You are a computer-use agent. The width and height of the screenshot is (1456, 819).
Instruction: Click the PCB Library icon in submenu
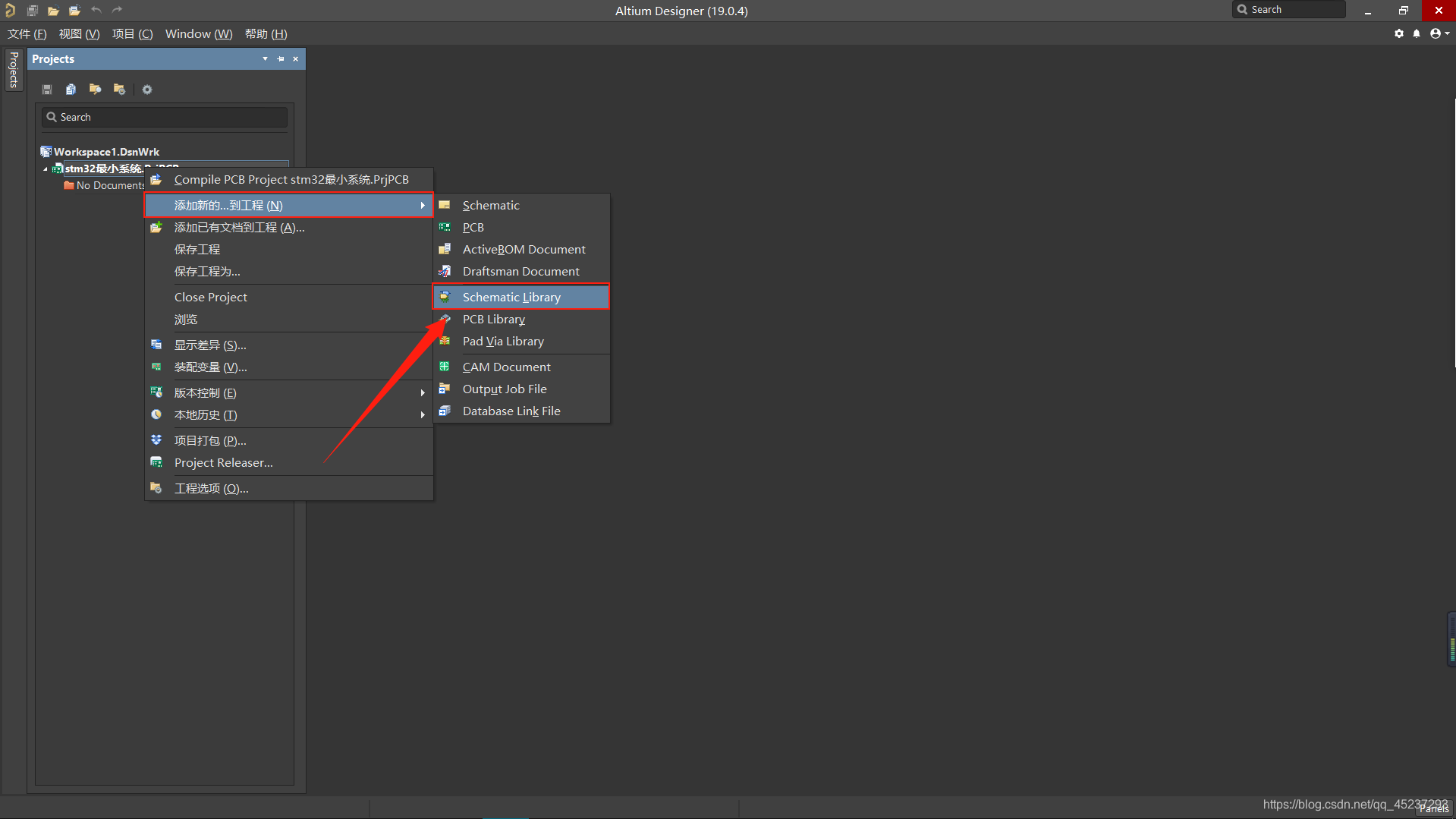tap(445, 320)
